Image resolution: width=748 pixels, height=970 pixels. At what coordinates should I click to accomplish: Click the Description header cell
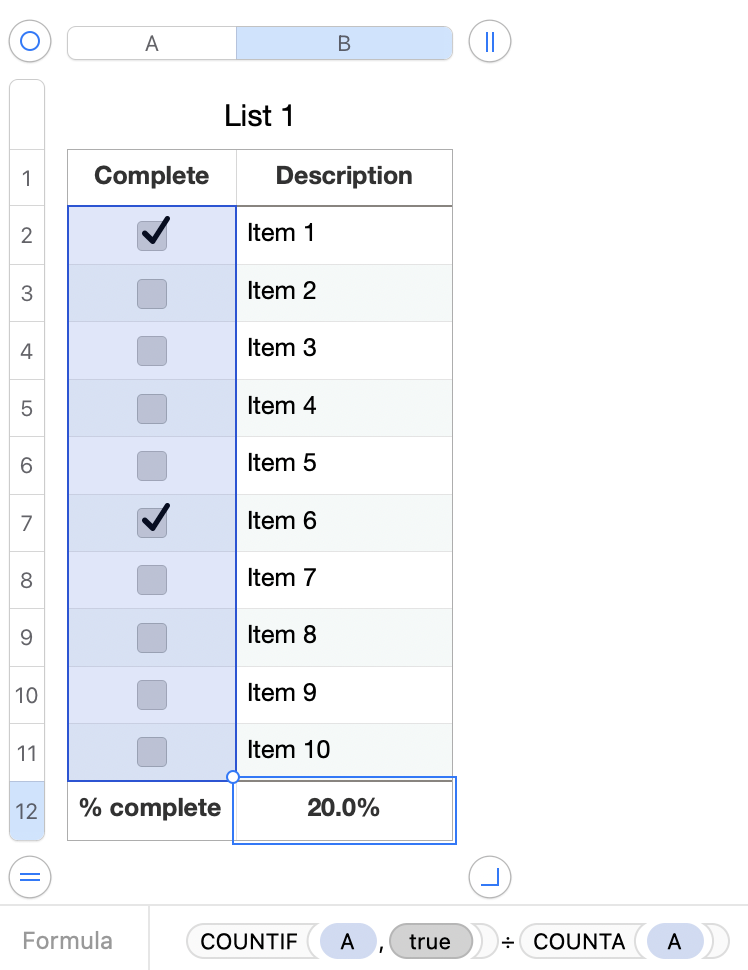344,177
